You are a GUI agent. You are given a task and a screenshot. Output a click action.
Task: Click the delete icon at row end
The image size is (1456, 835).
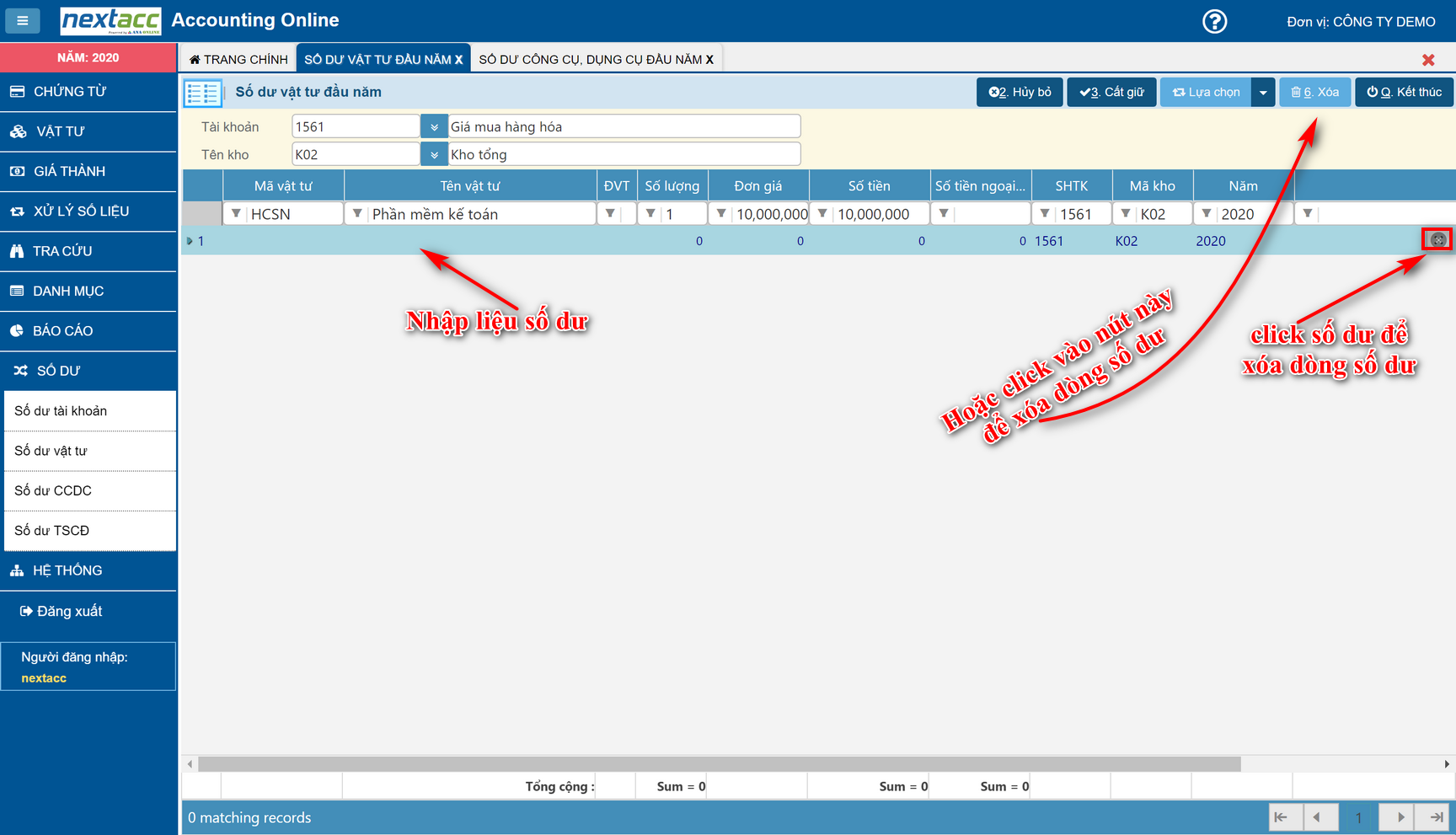1437,240
